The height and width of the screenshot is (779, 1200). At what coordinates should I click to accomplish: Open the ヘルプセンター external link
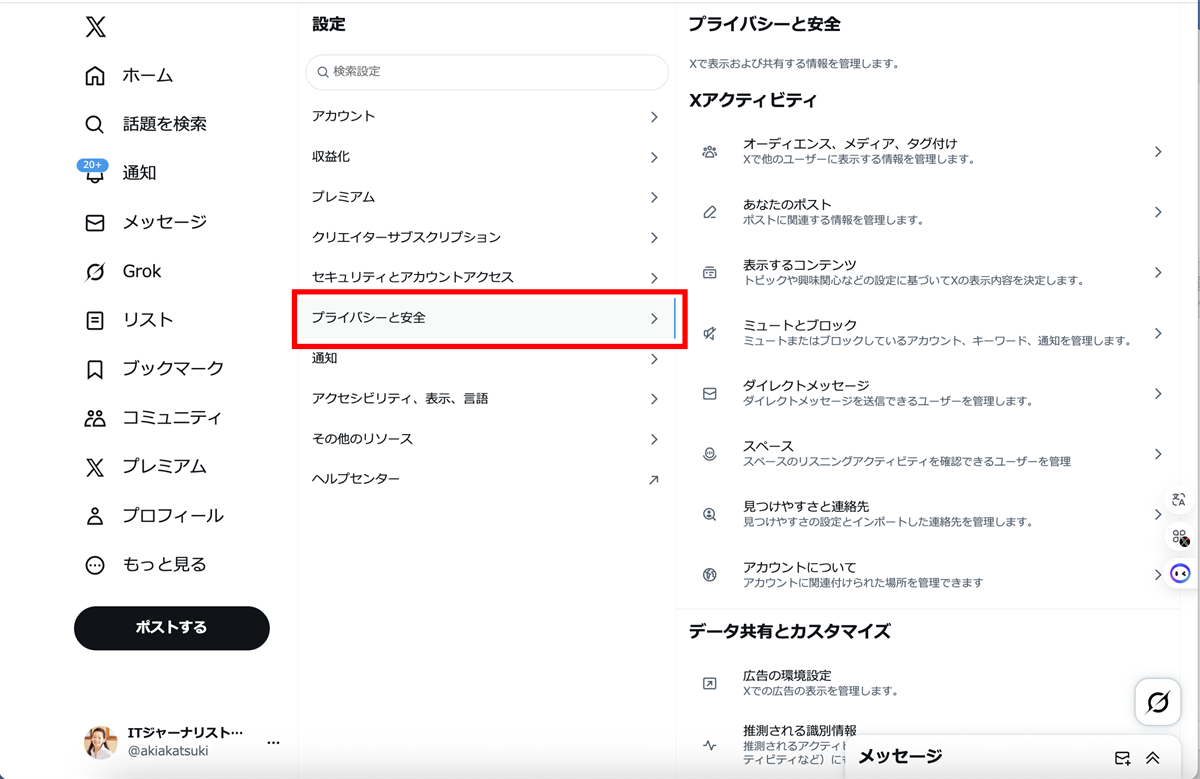(486, 479)
